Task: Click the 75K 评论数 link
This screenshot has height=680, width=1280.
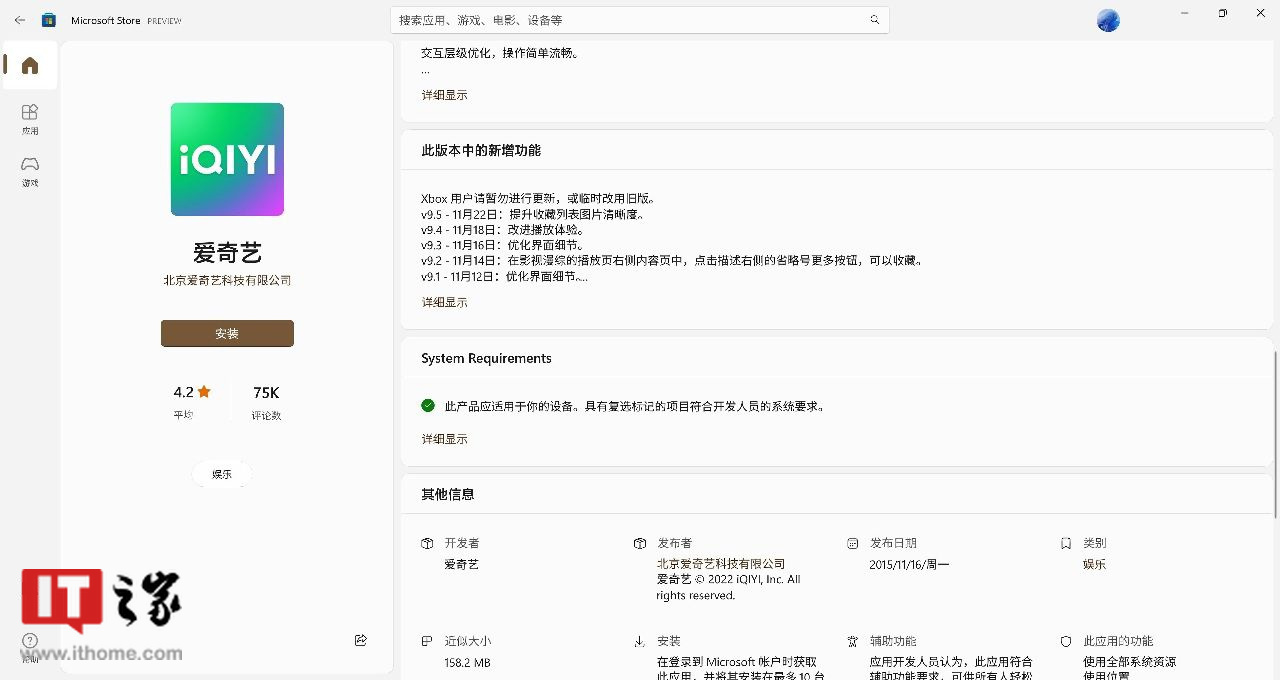Action: click(x=266, y=400)
